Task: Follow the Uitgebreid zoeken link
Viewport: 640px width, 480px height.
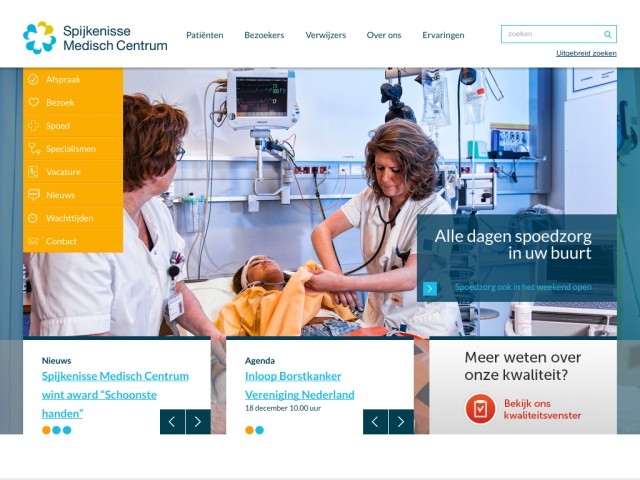Action: (x=586, y=53)
